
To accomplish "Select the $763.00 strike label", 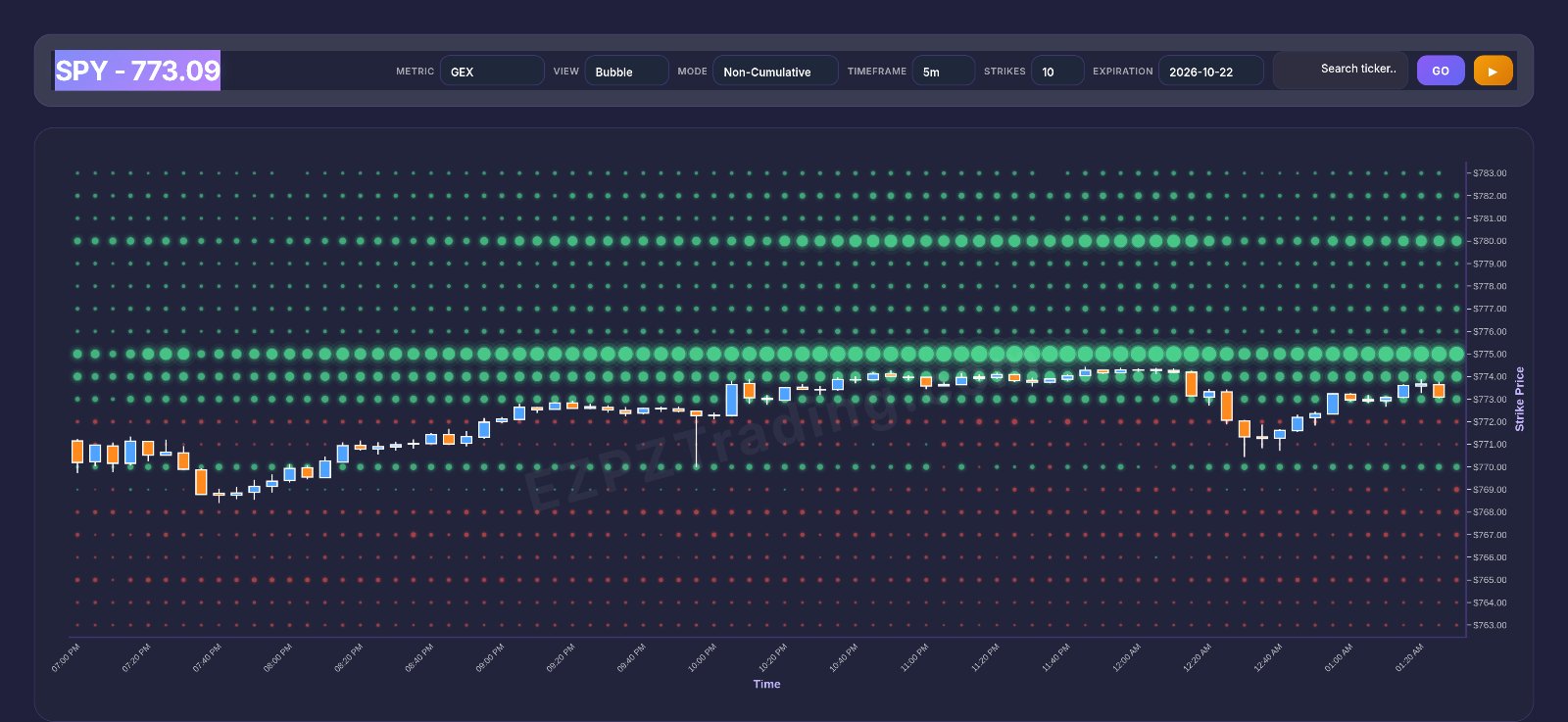I will [1490, 625].
